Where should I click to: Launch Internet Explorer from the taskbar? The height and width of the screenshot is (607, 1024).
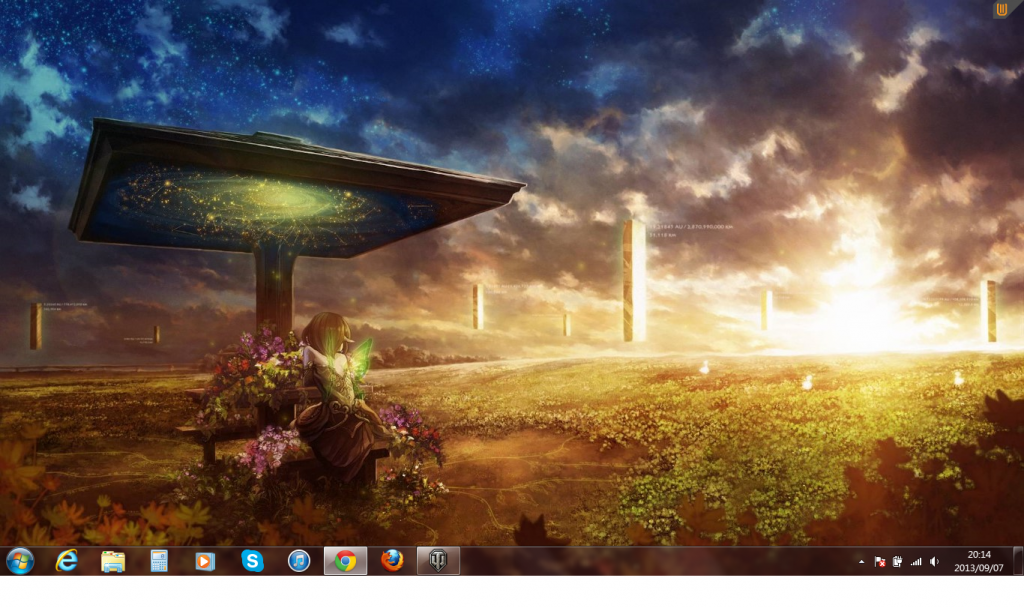pyautogui.click(x=67, y=561)
